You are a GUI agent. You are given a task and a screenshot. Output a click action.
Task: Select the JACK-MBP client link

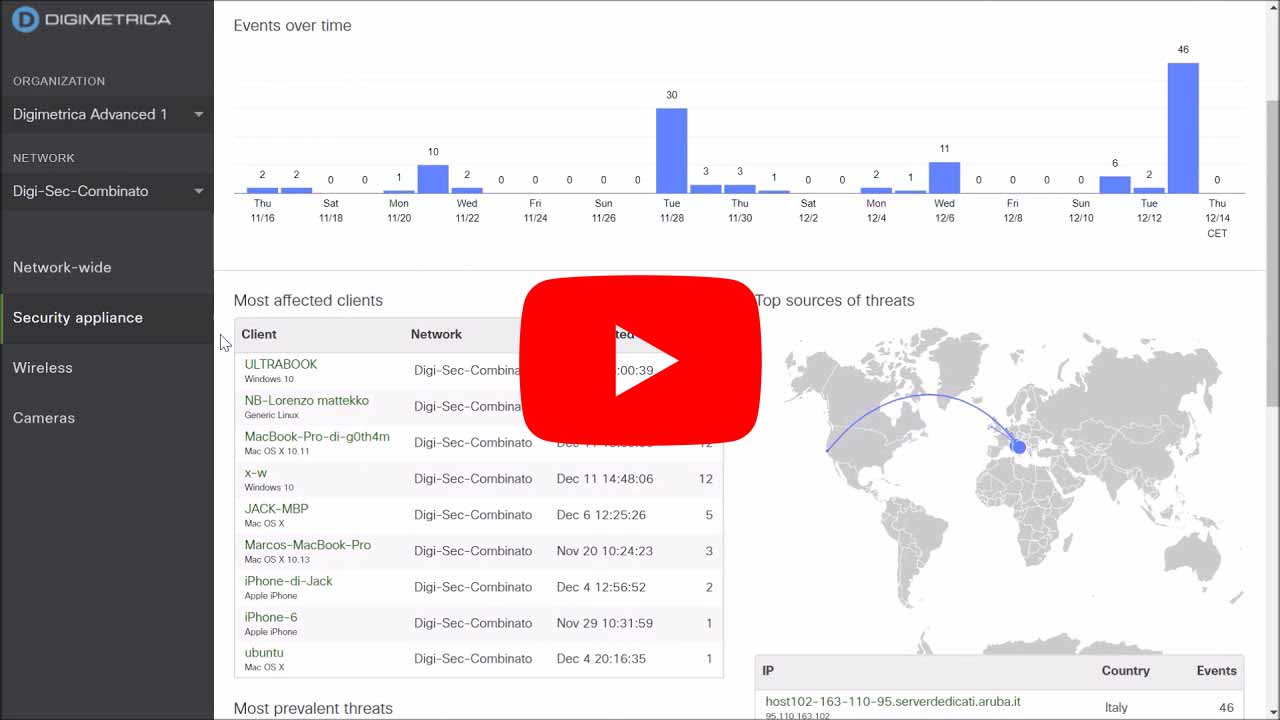pos(276,508)
